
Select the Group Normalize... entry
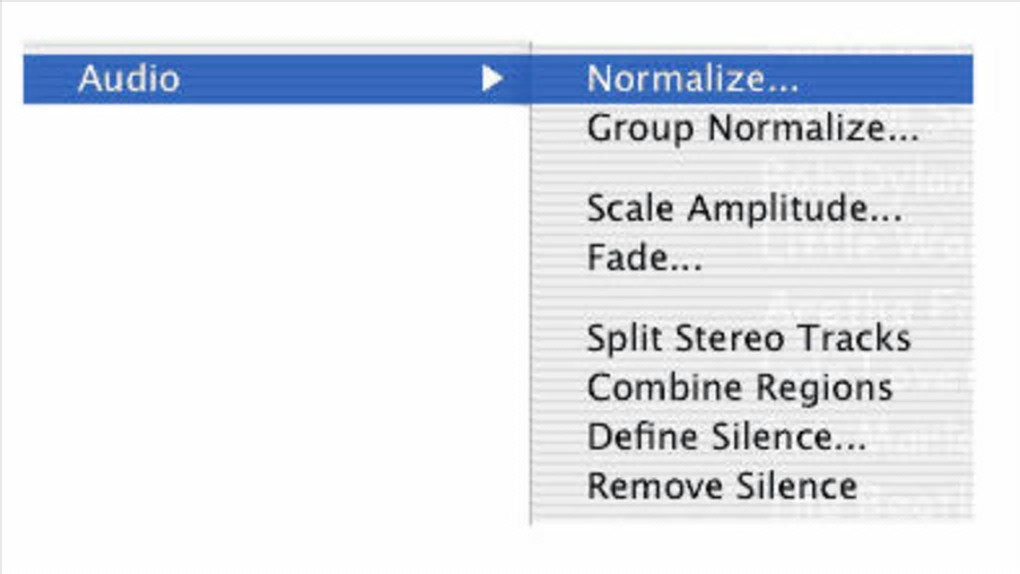752,129
